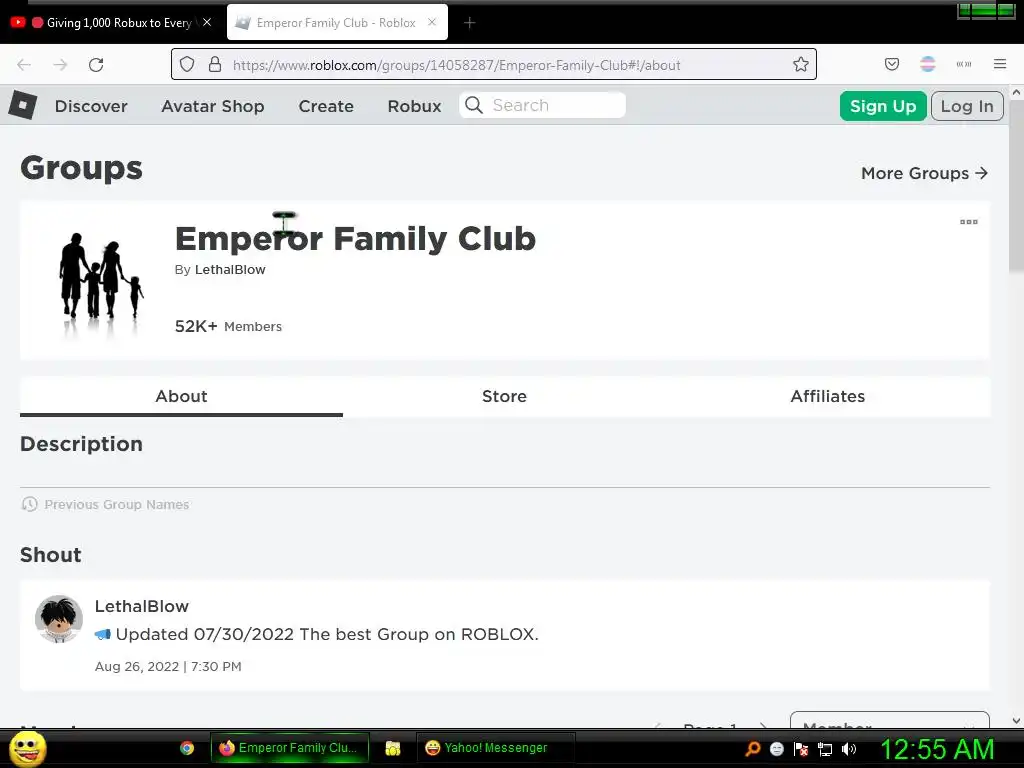Open a new browser tab with plus
This screenshot has width=1024, height=768.
click(x=469, y=23)
